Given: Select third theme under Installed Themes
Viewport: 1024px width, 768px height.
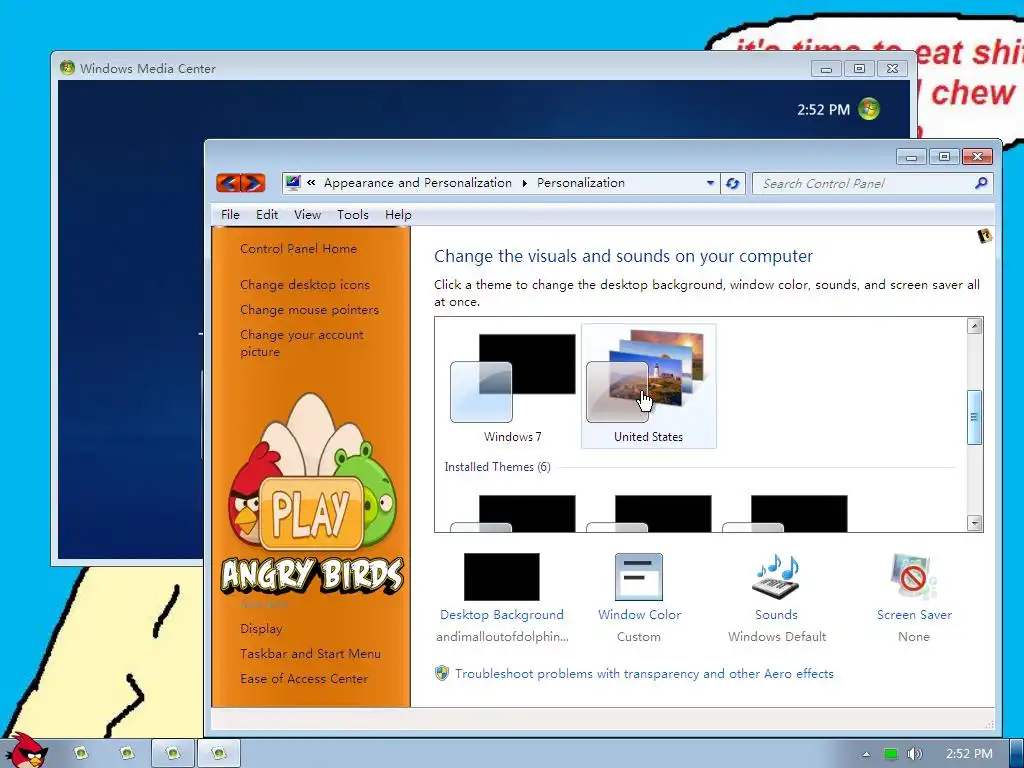Looking at the screenshot, I should tap(784, 513).
